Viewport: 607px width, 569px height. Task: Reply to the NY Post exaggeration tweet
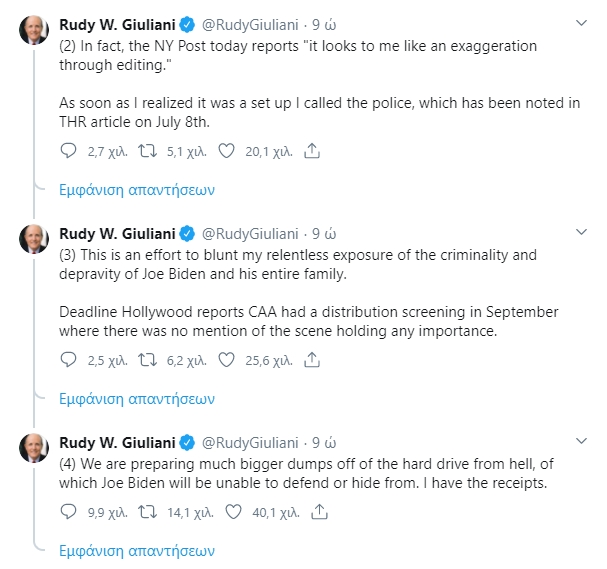[69, 151]
